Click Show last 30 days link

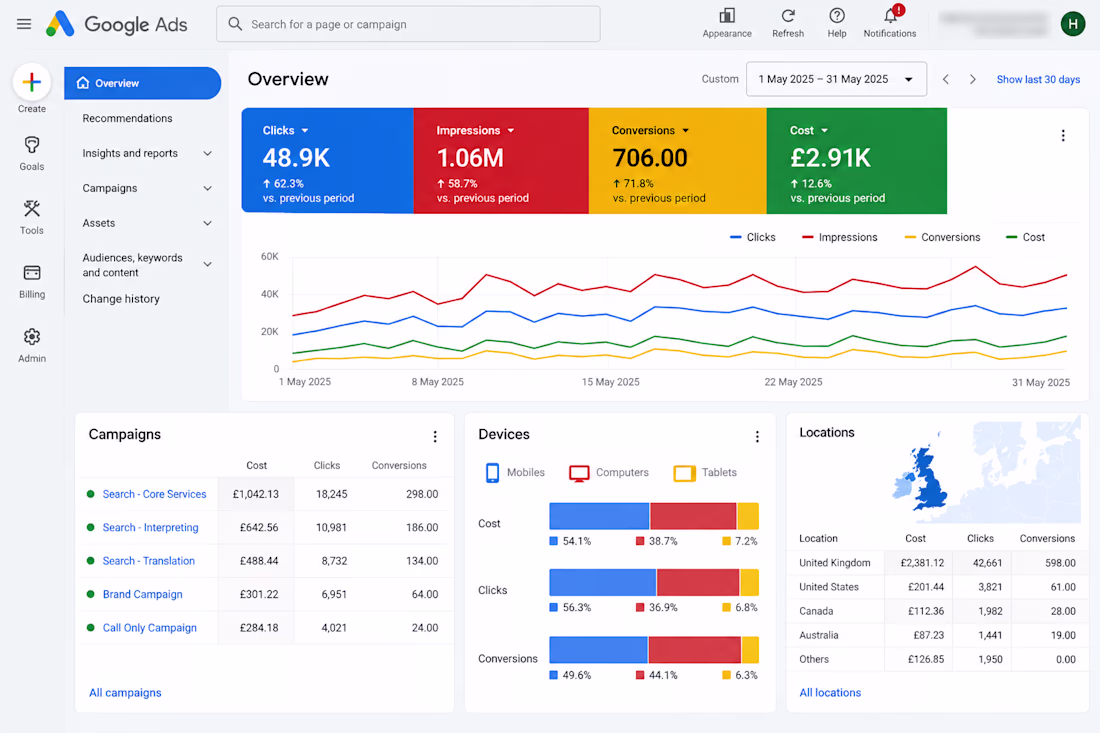click(x=1038, y=79)
